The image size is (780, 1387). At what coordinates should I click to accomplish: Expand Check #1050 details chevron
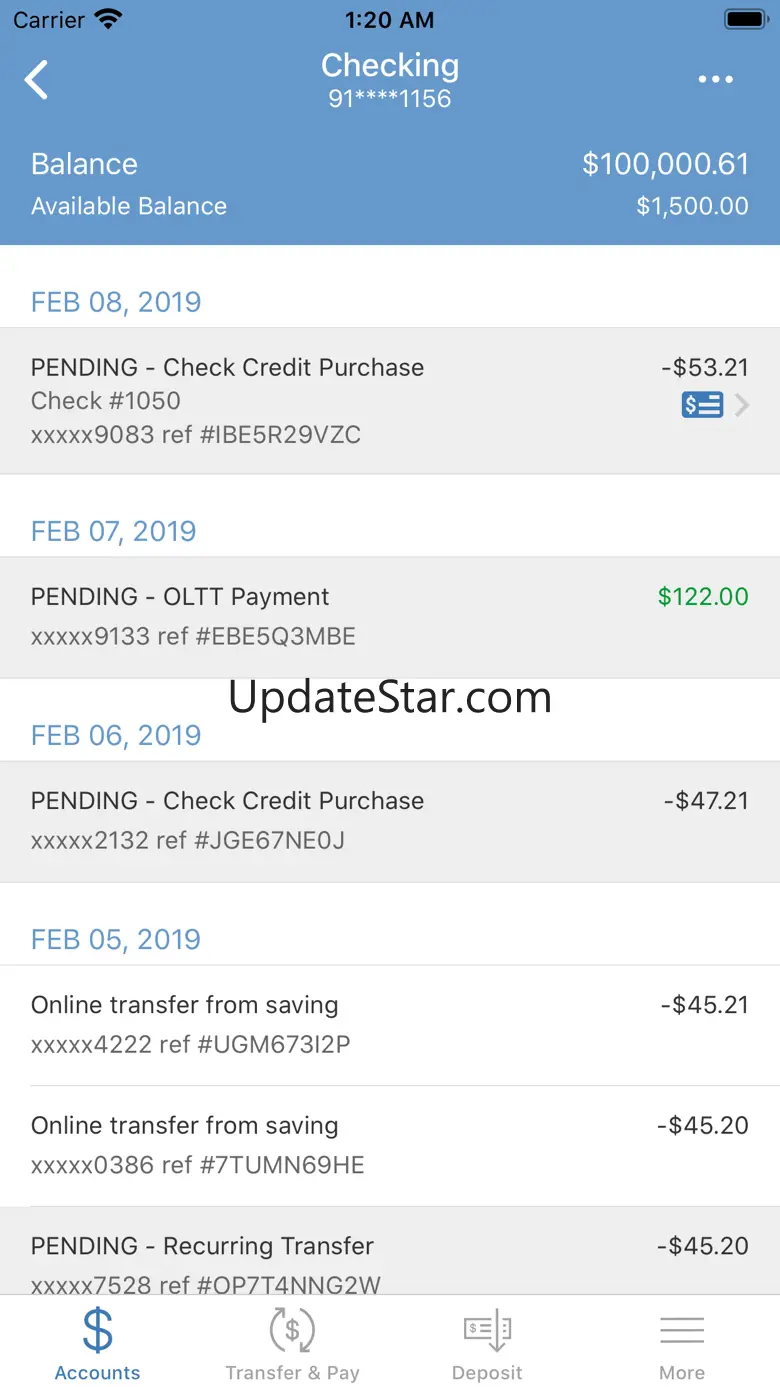tap(742, 405)
